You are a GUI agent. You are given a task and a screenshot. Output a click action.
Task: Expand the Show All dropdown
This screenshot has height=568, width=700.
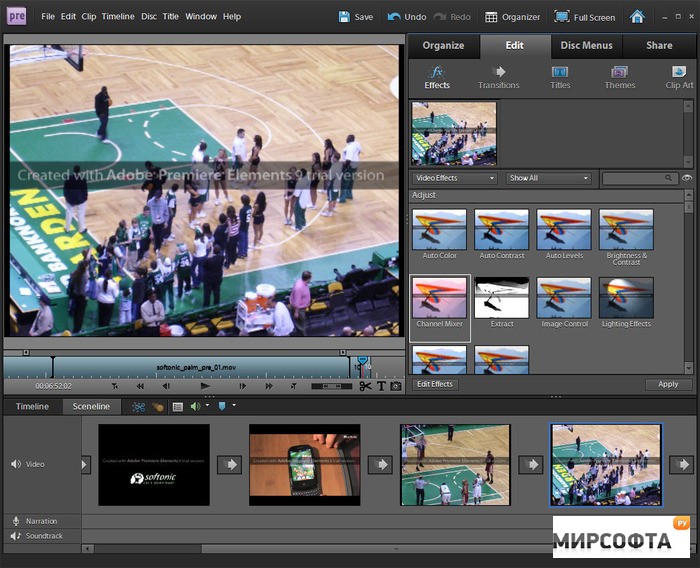(x=549, y=178)
